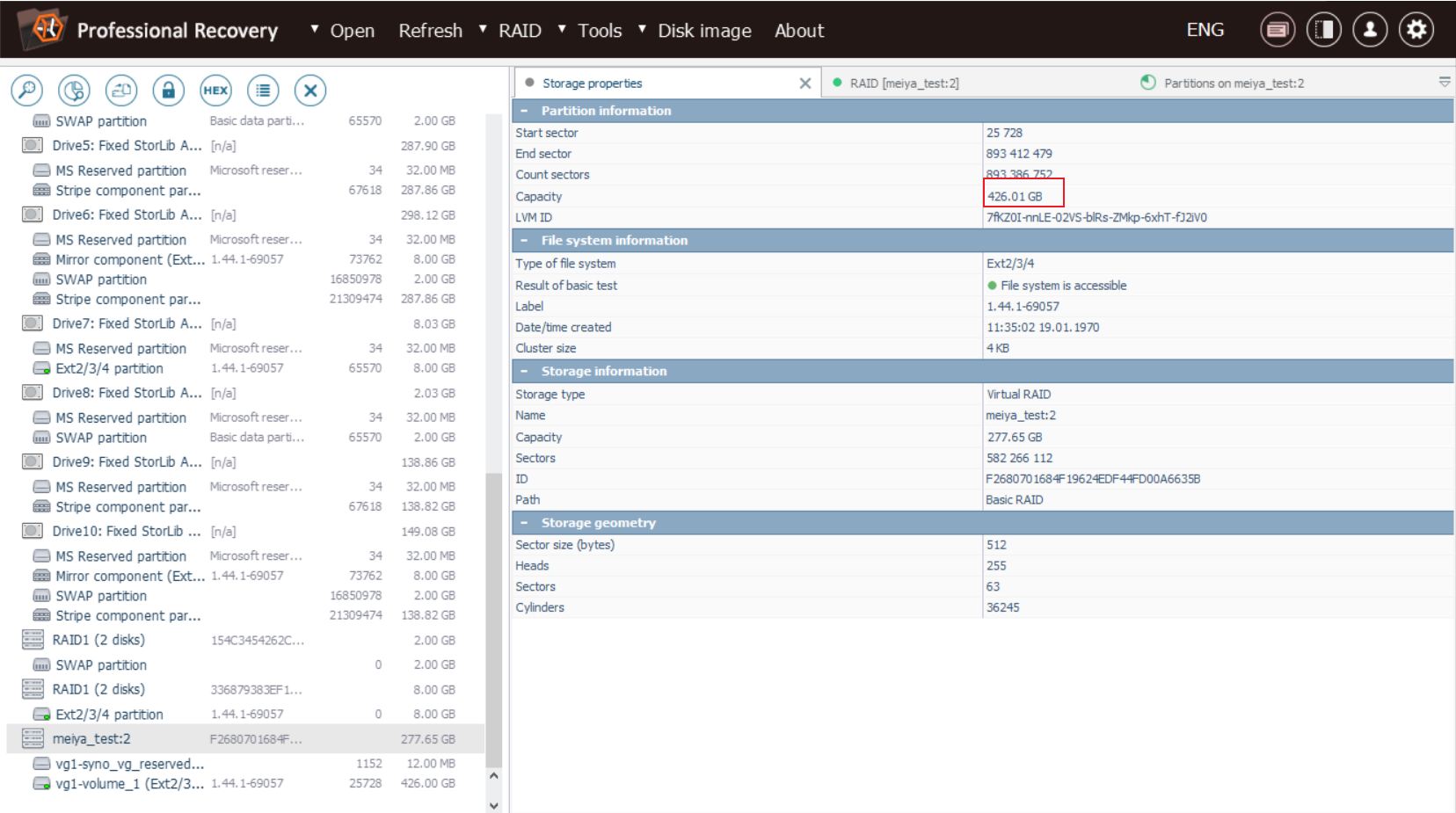
Task: Click the tree scrollbar up arrow
Action: tap(493, 776)
